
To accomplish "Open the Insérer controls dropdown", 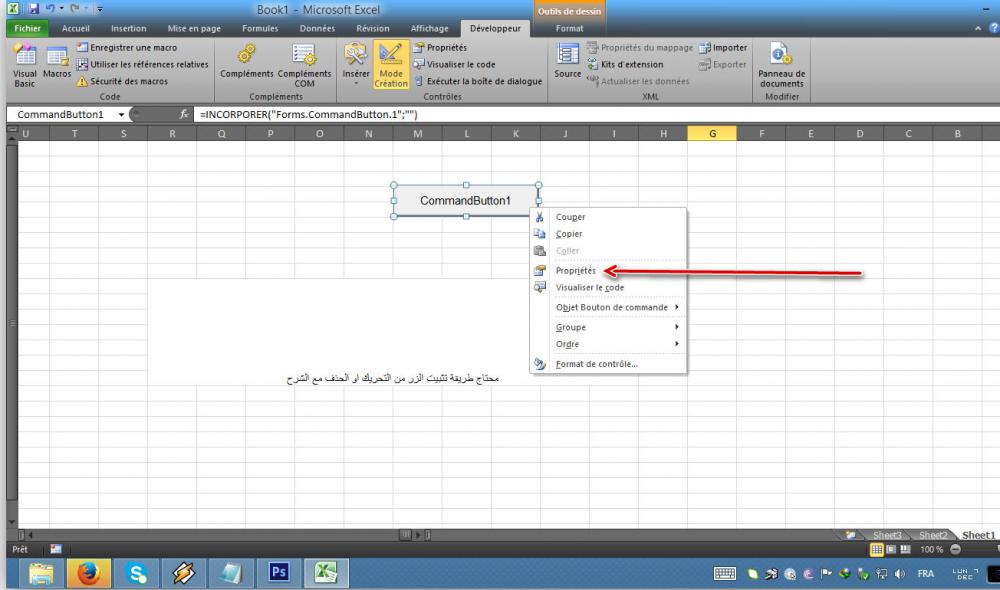I will [356, 64].
